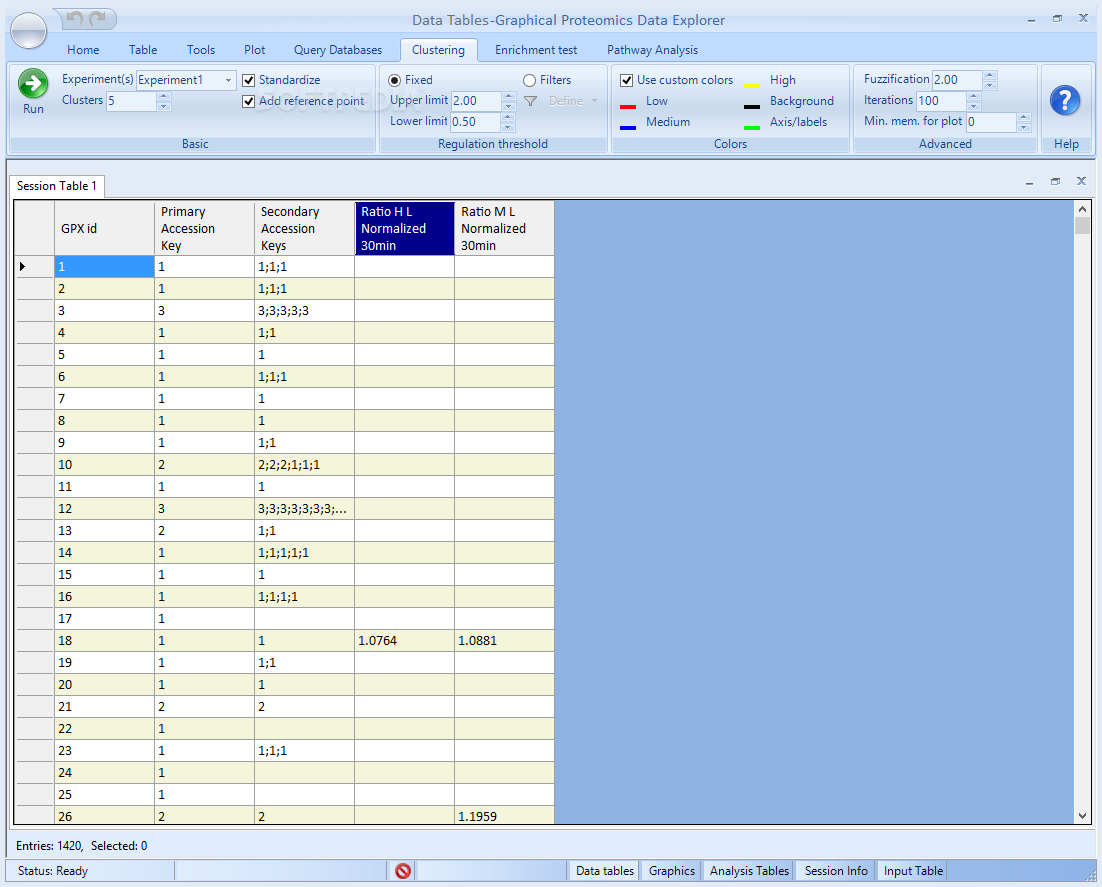Select Ratio H L Normalized 30min column header
This screenshot has height=887, width=1102.
(x=404, y=228)
